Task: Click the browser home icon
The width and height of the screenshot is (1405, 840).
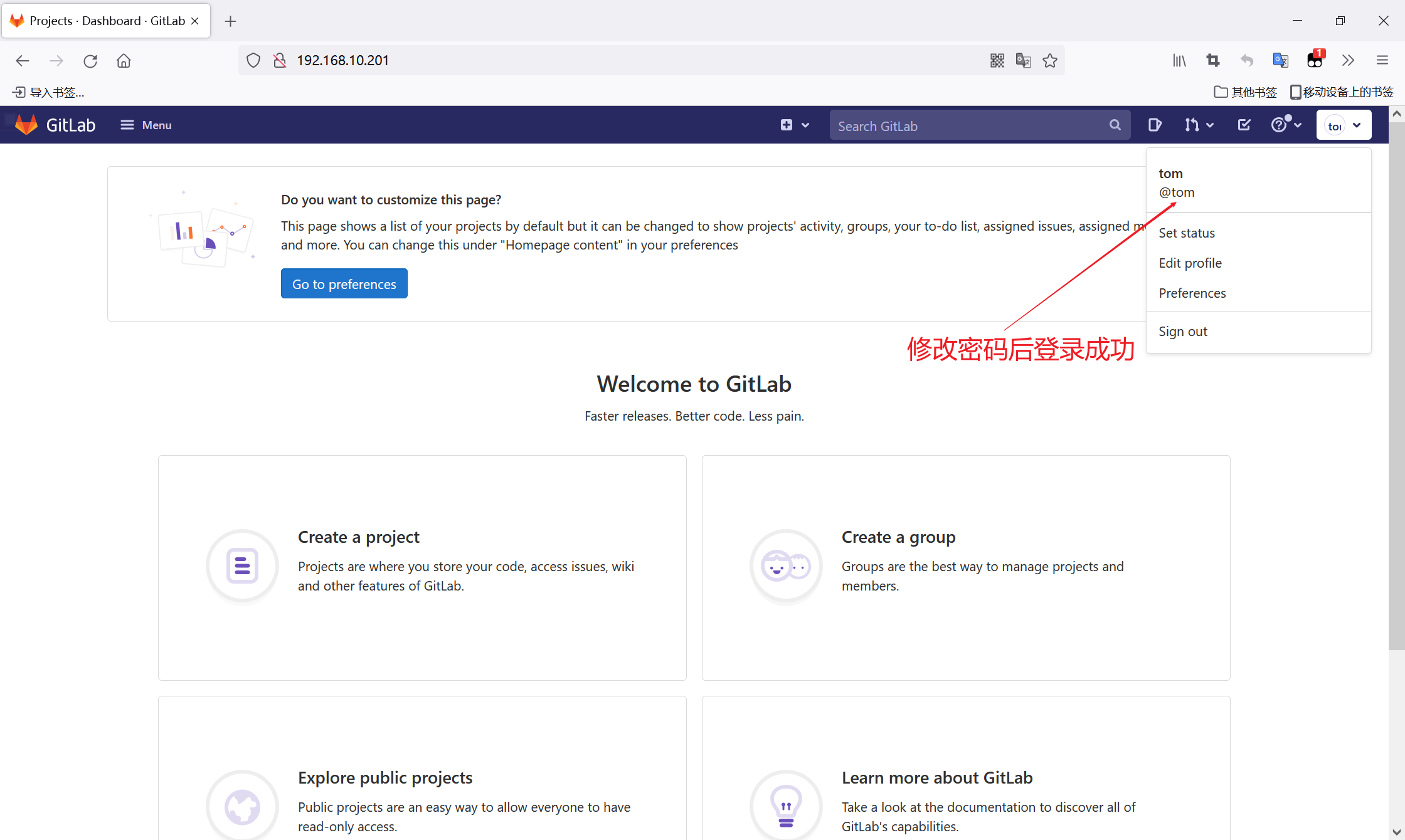Action: 124,61
